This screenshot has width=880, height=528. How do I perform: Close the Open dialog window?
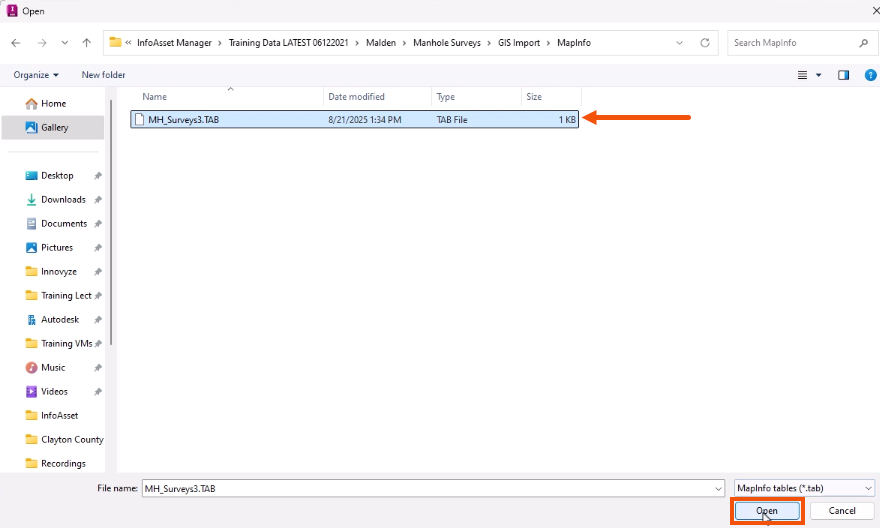point(875,11)
